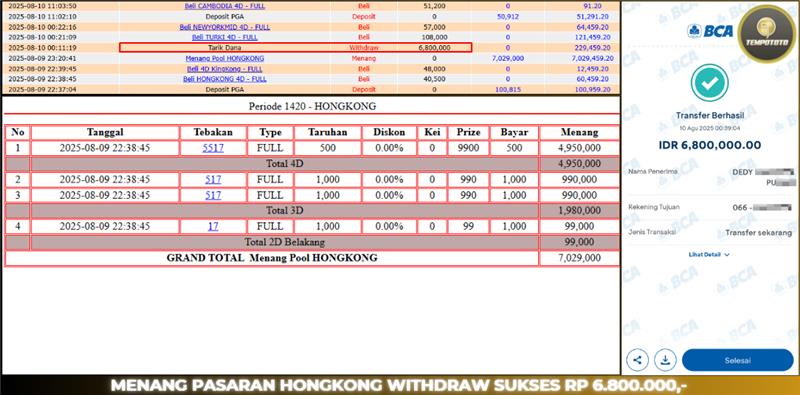Viewport: 800px width, 395px height.
Task: Click the IDR 6,800,000.00 amount
Action: click(710, 145)
